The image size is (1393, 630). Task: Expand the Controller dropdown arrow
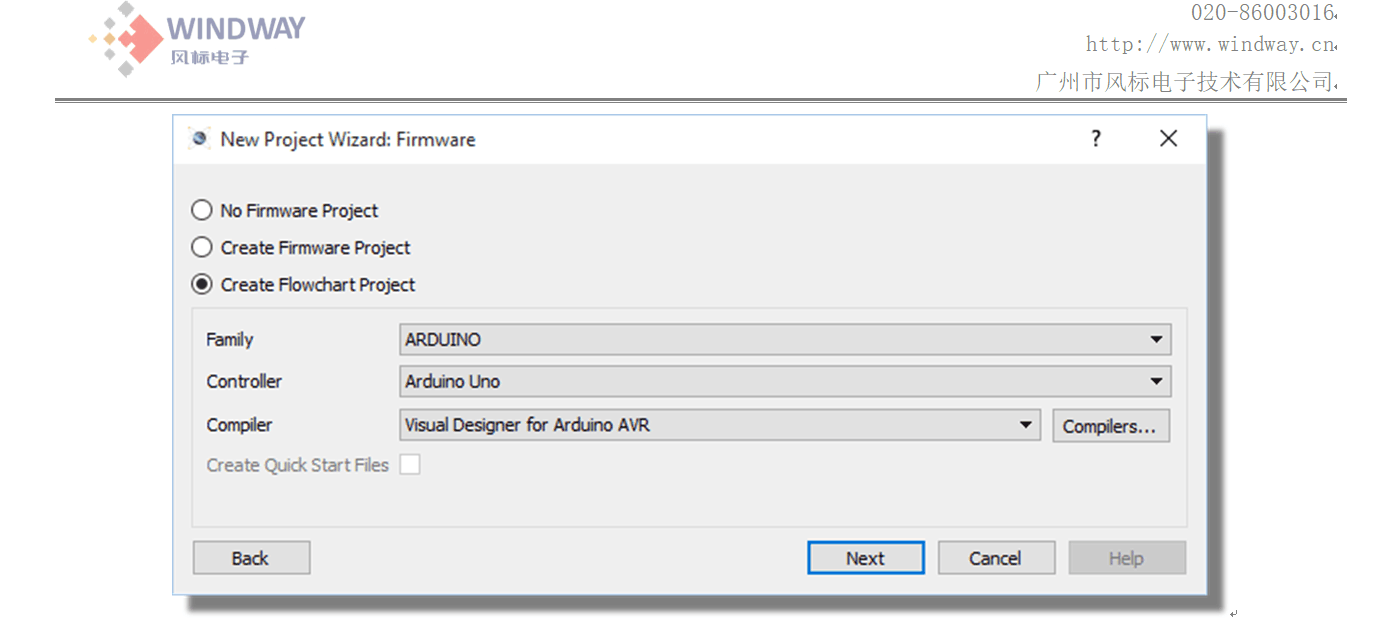coord(1156,381)
